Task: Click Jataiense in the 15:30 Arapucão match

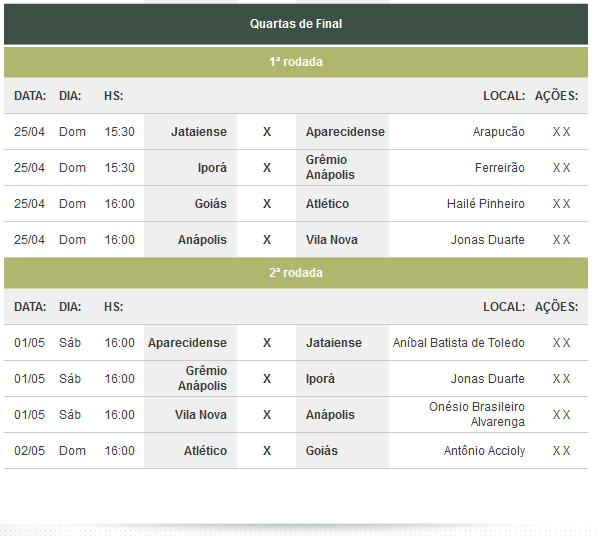Action: (x=199, y=132)
